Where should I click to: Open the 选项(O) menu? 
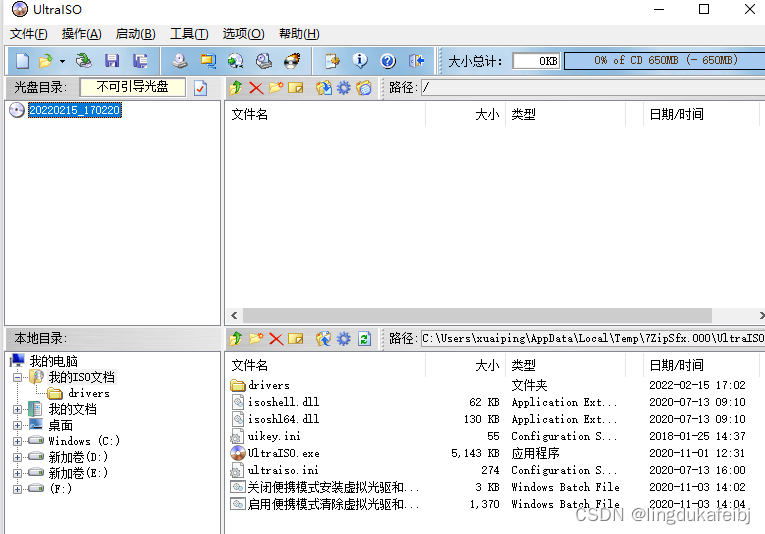tap(243, 34)
